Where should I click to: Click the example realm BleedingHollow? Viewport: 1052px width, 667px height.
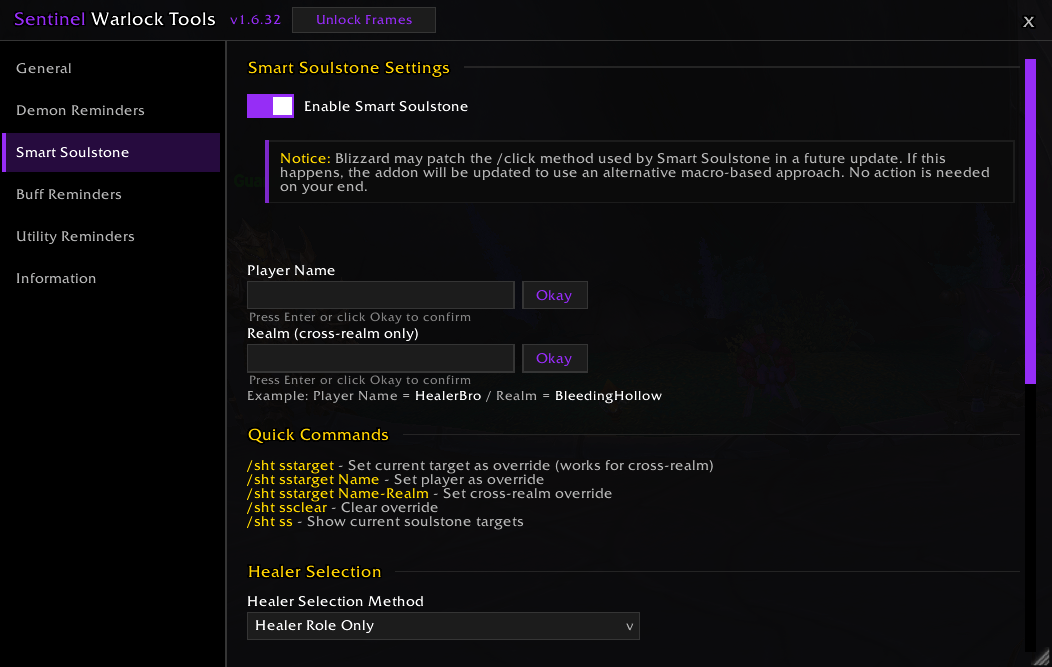click(x=609, y=396)
